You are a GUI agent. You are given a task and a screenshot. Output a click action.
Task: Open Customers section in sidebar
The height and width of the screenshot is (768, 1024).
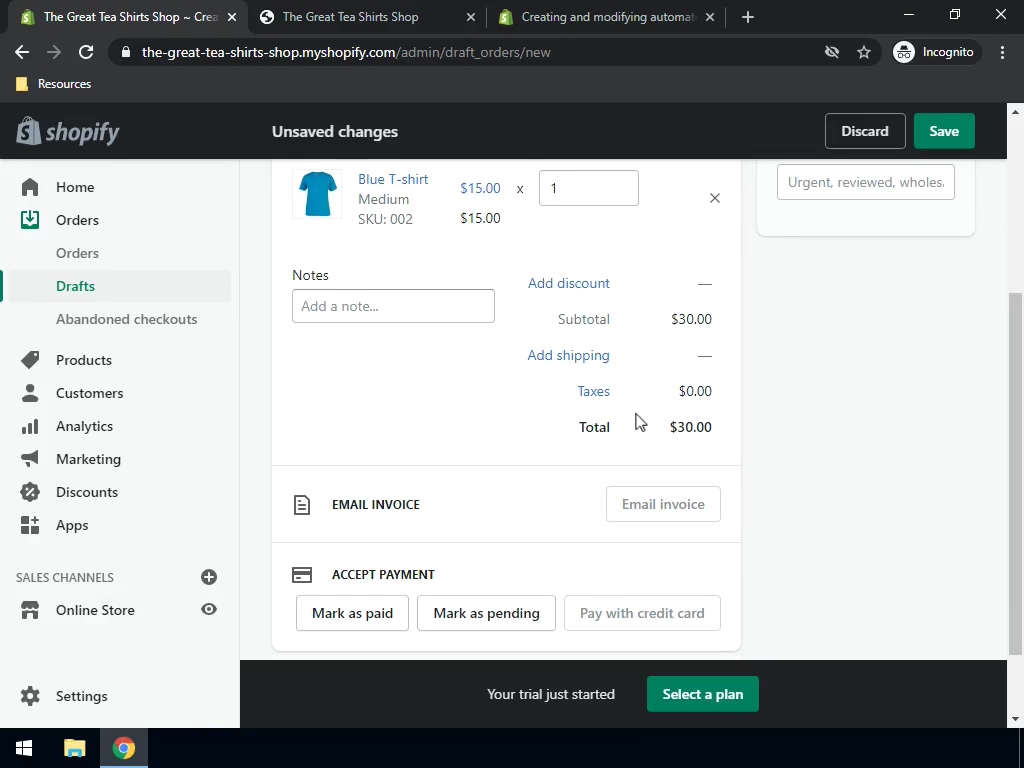click(89, 392)
